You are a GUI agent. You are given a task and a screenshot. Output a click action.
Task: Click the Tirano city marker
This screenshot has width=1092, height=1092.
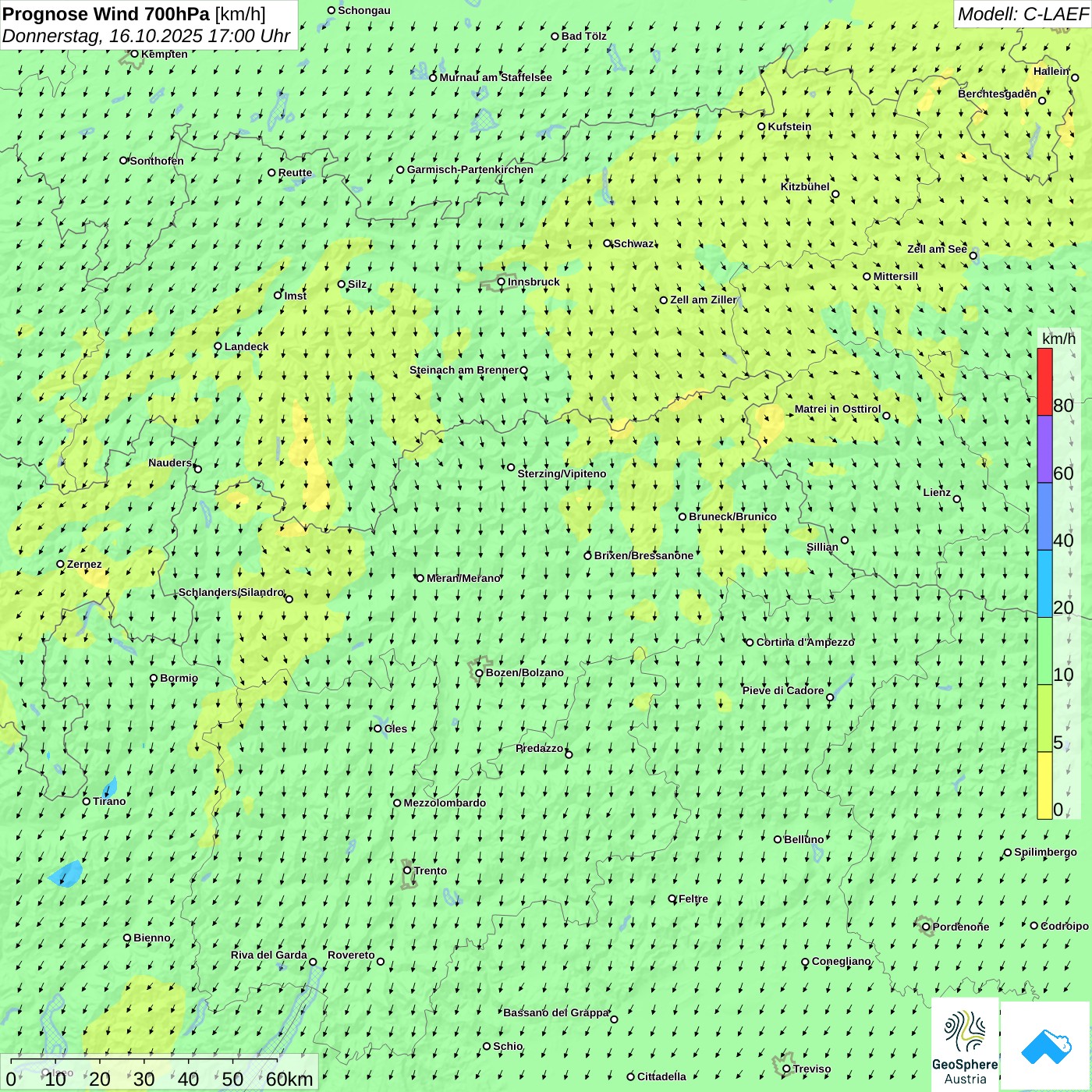(x=87, y=802)
